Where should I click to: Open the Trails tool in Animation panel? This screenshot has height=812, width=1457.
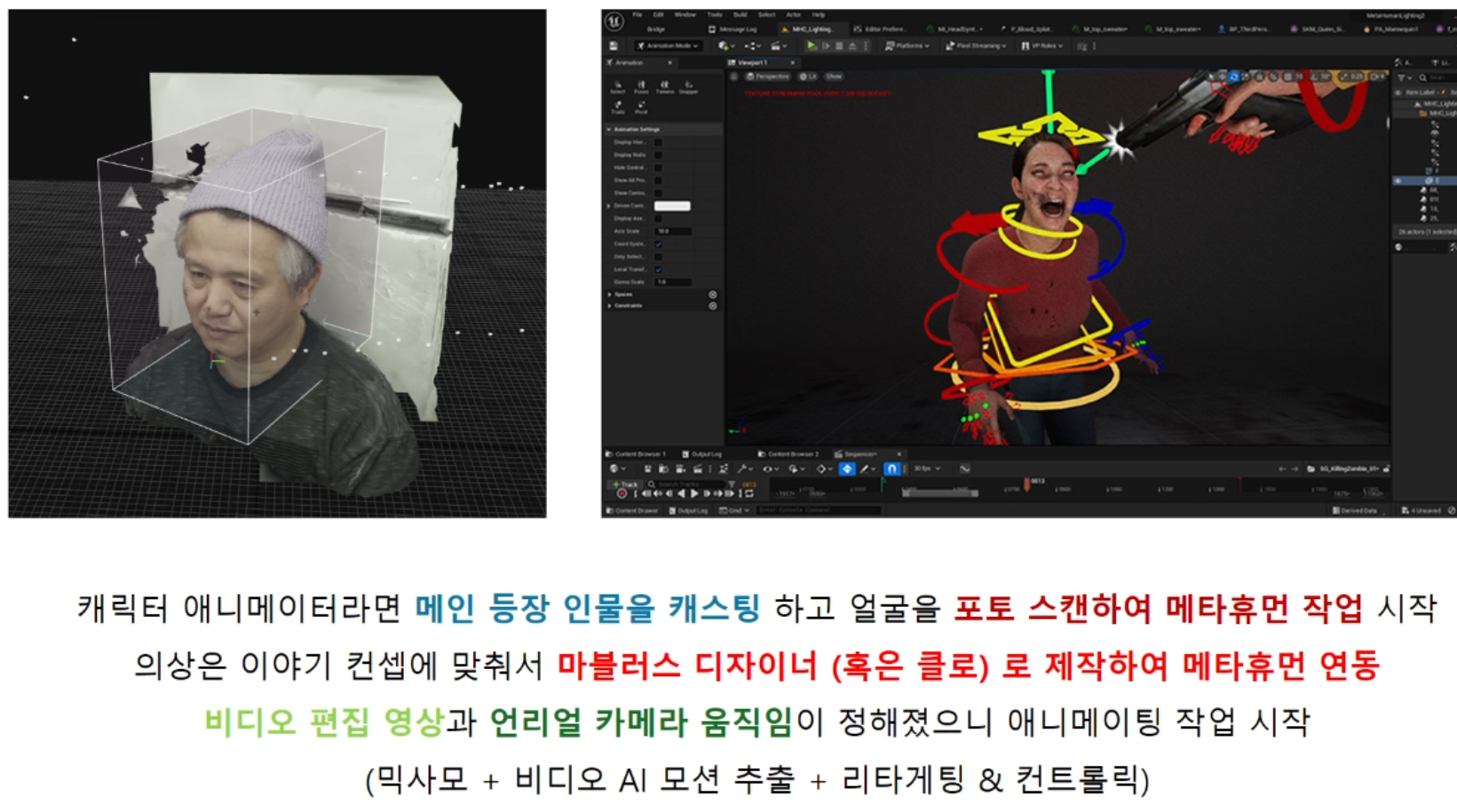click(618, 107)
